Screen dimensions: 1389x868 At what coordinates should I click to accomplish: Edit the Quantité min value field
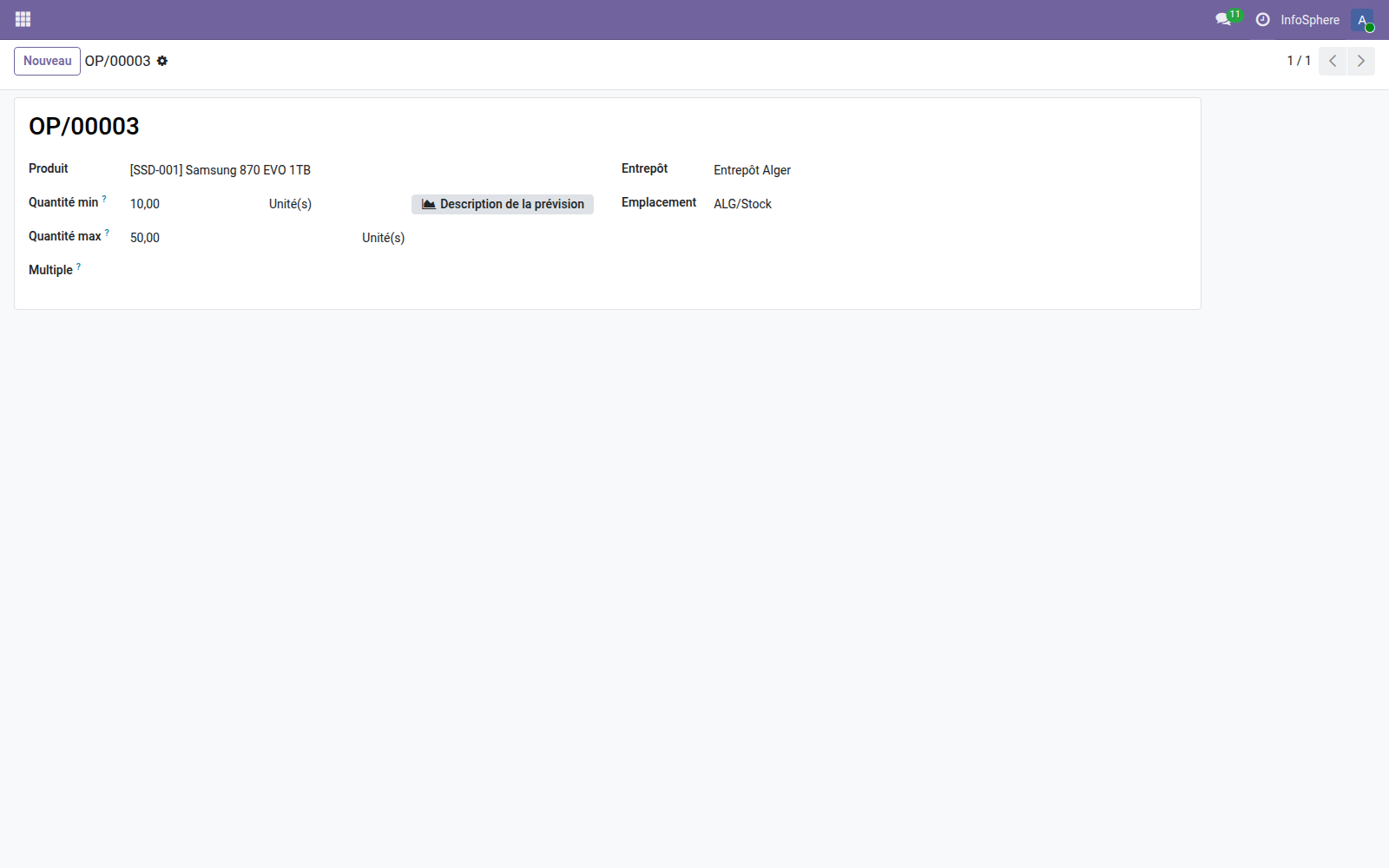[145, 204]
